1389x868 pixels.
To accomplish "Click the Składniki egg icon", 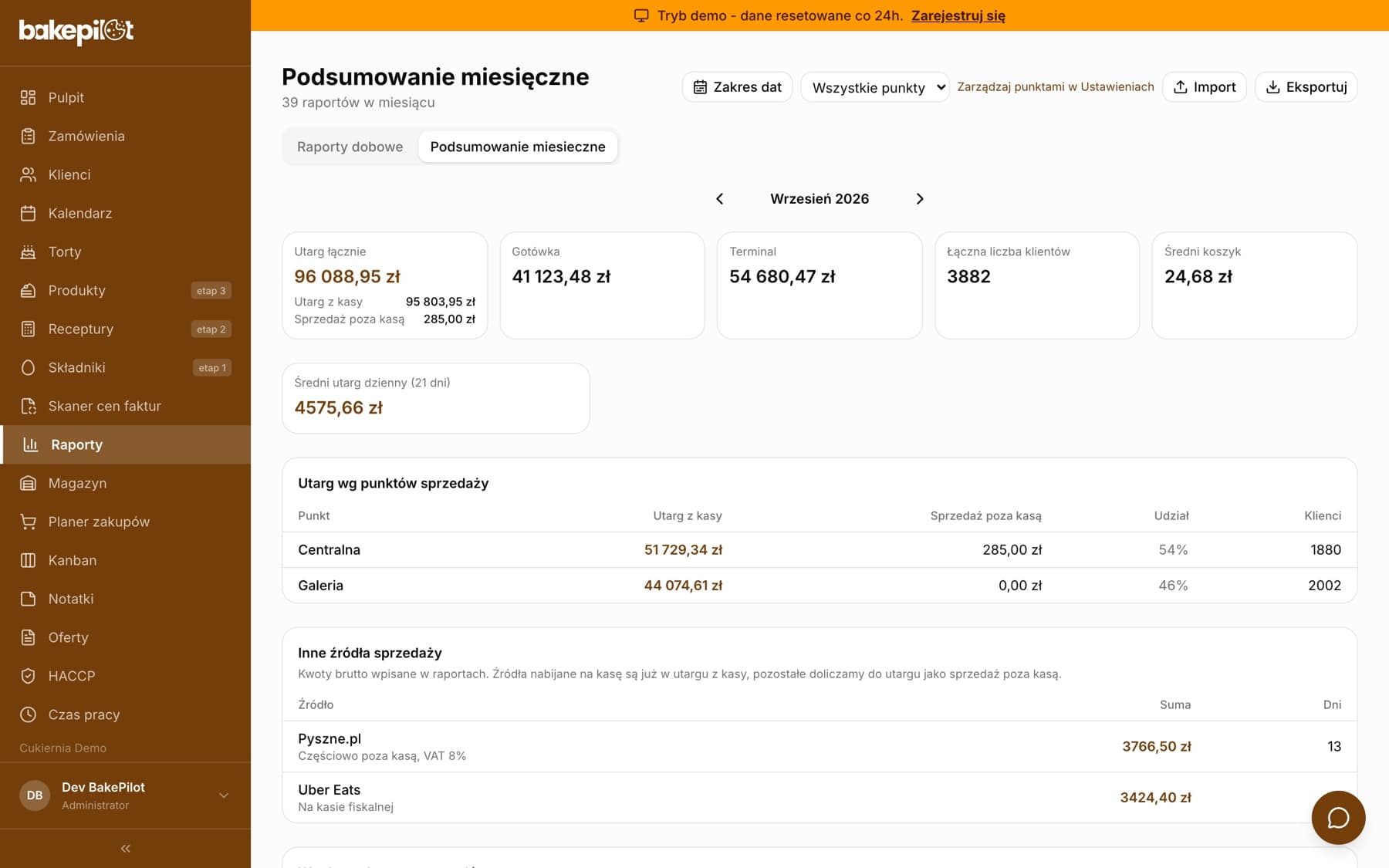I will click(28, 367).
